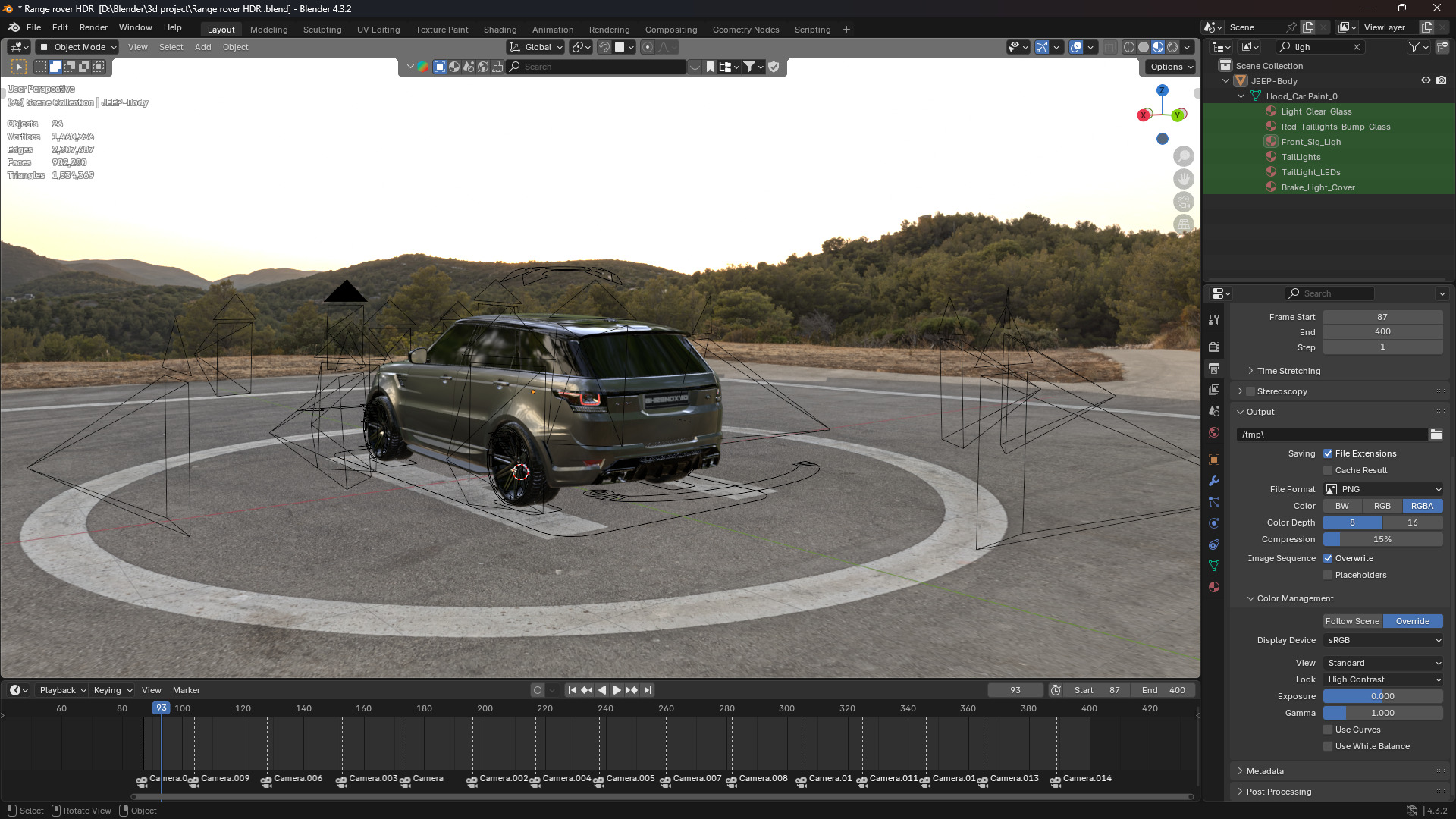Image resolution: width=1456 pixels, height=819 pixels.
Task: Open the File menu
Action: 33,27
